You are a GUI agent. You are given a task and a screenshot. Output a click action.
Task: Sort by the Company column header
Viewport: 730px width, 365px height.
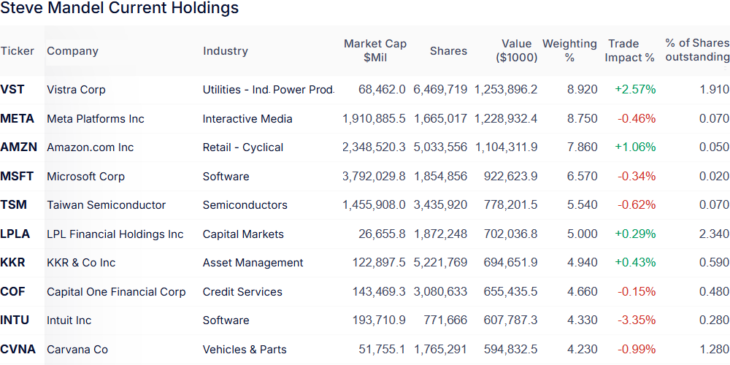[x=73, y=51]
